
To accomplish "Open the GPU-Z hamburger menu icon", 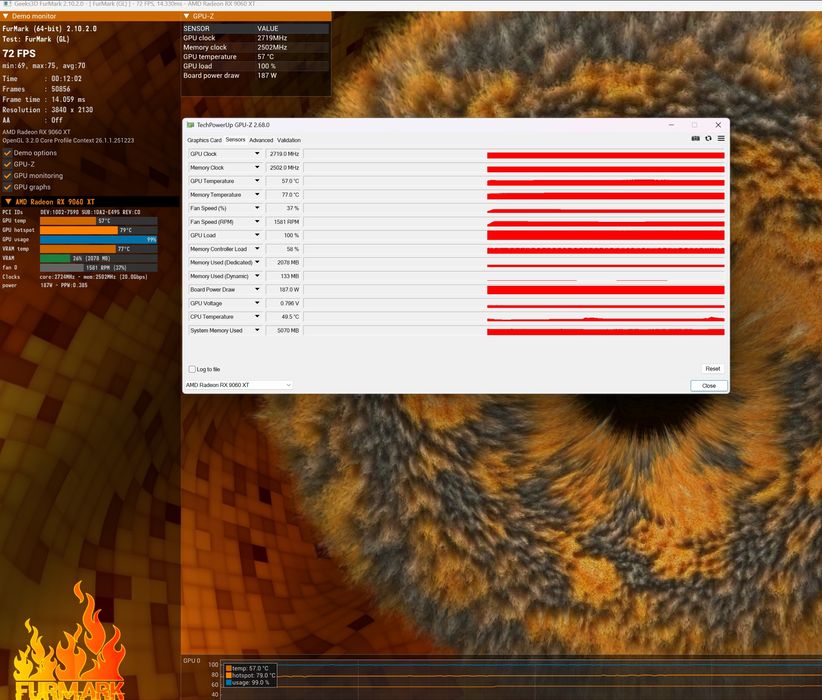I will (x=721, y=138).
